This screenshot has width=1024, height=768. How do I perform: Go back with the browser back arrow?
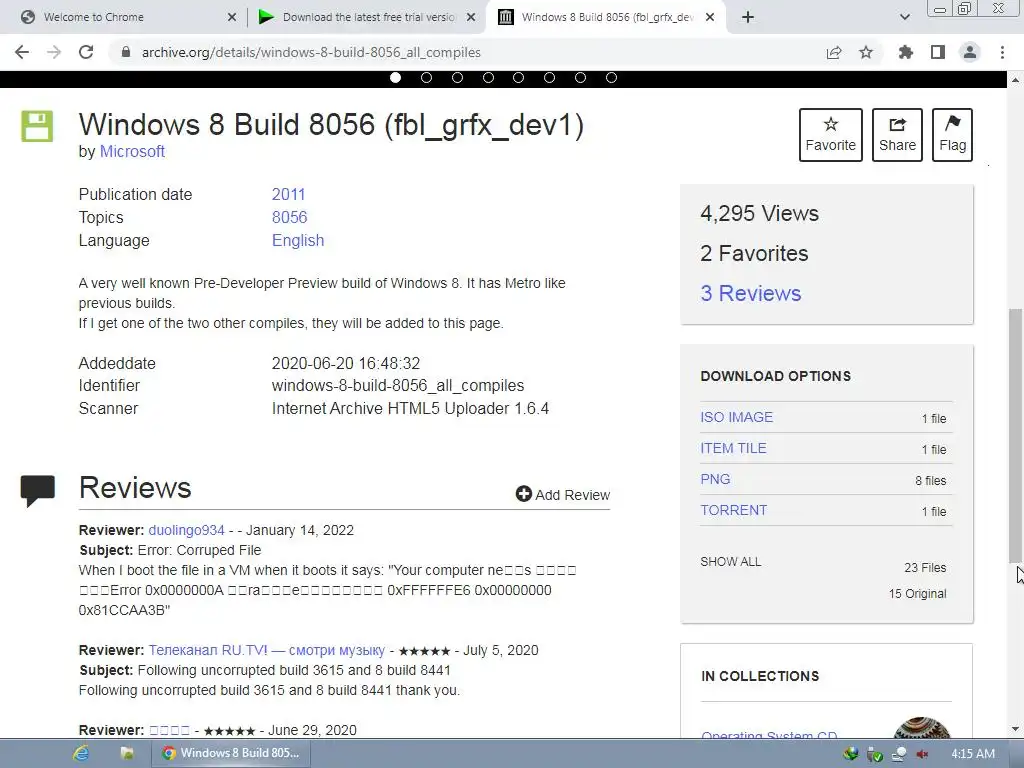(x=22, y=52)
